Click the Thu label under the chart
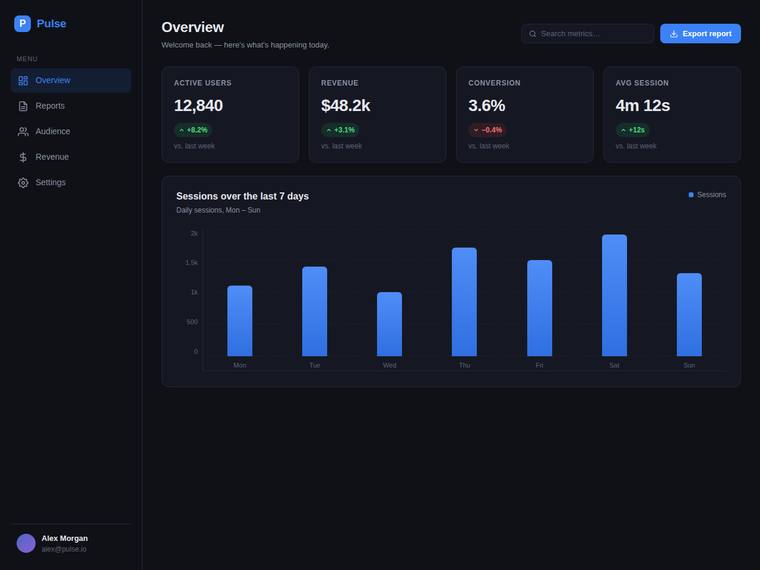This screenshot has width=760, height=570. coord(464,365)
